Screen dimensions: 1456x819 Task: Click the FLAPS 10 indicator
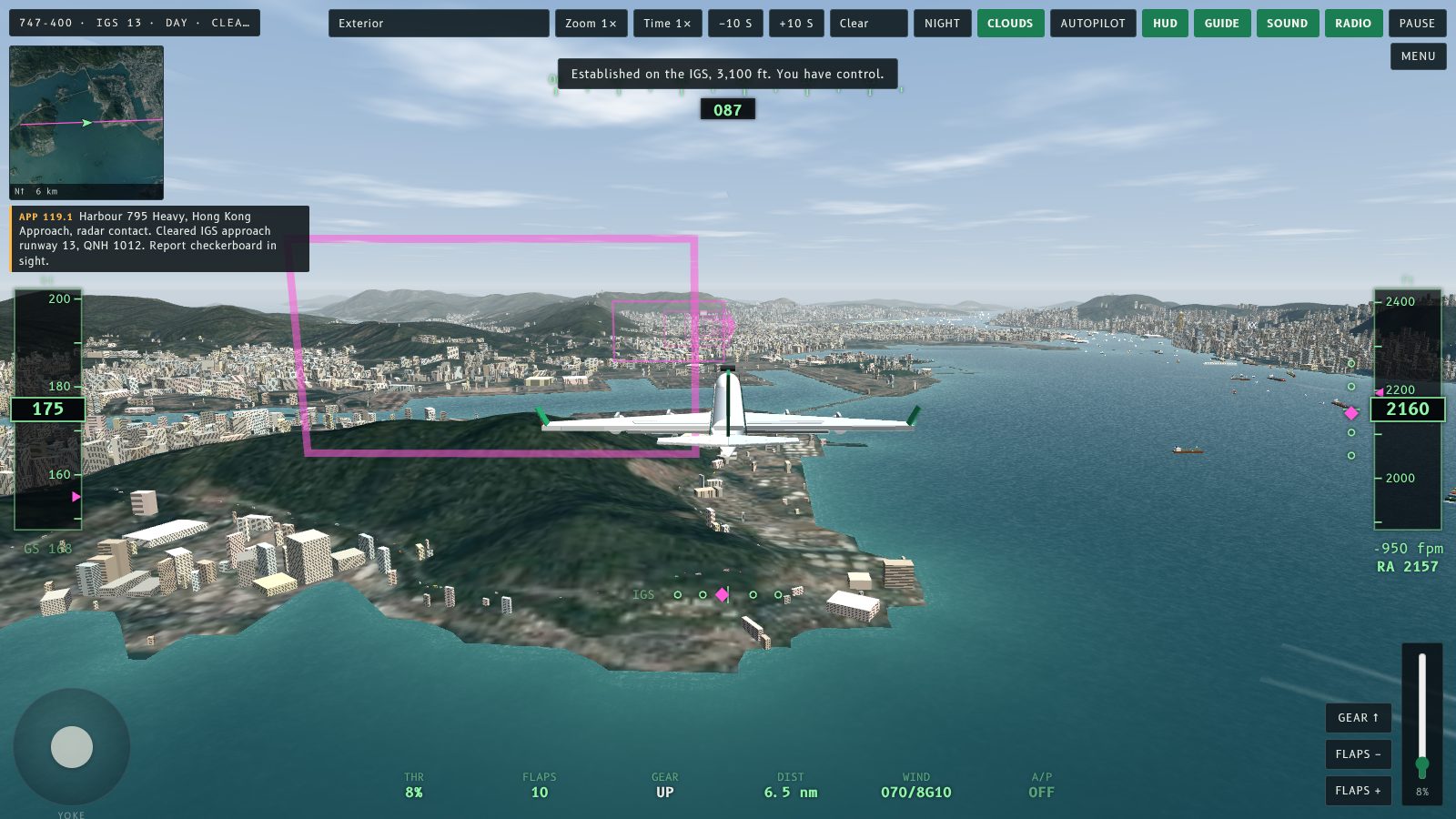coord(540,785)
